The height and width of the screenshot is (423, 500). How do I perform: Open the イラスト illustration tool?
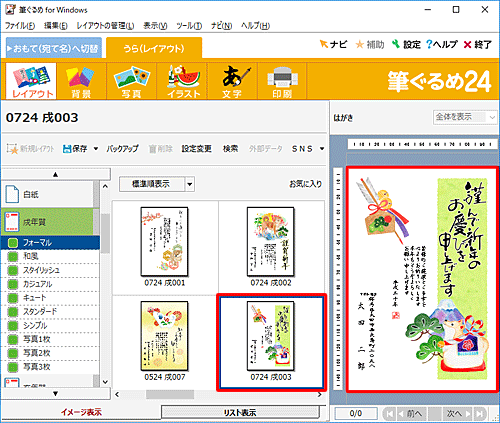click(x=182, y=81)
